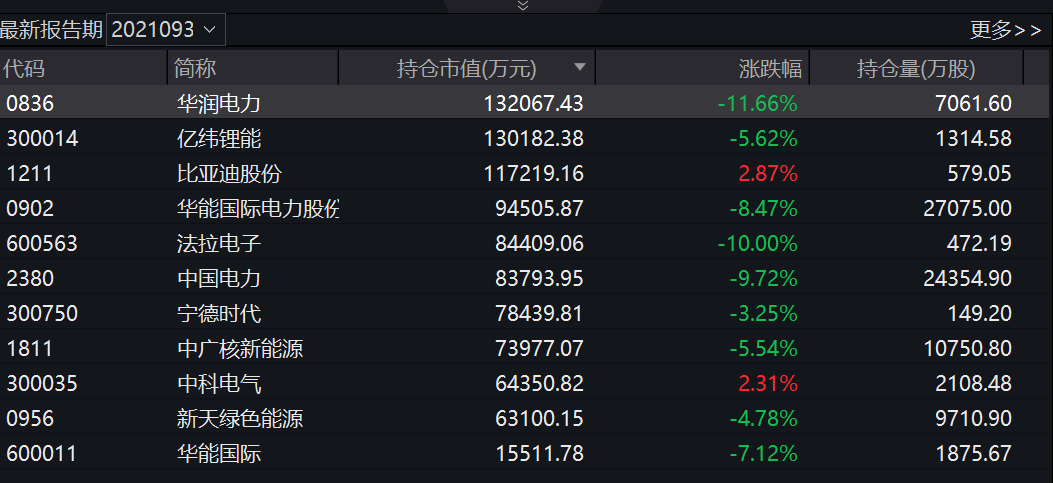Viewport: 1053px width, 483px height.
Task: Sort by 持仓量(万股) column header
Action: click(916, 68)
